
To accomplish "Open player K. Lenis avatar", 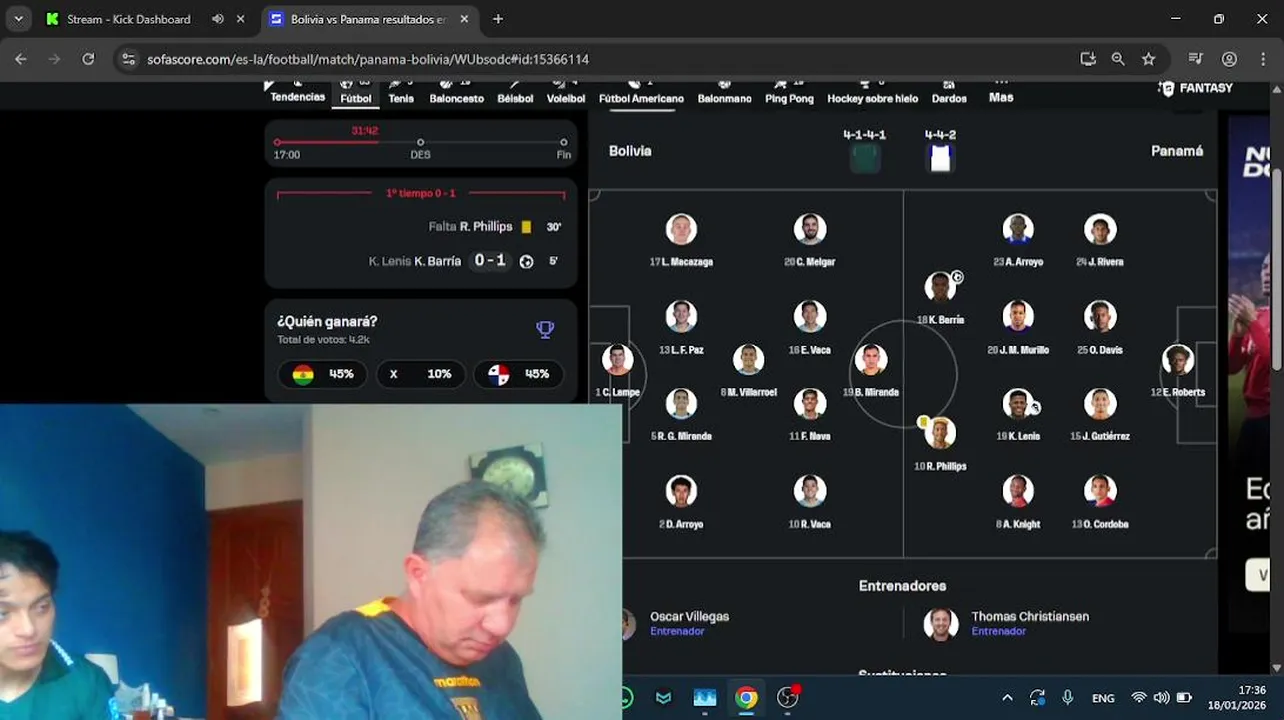I will coord(1018,404).
